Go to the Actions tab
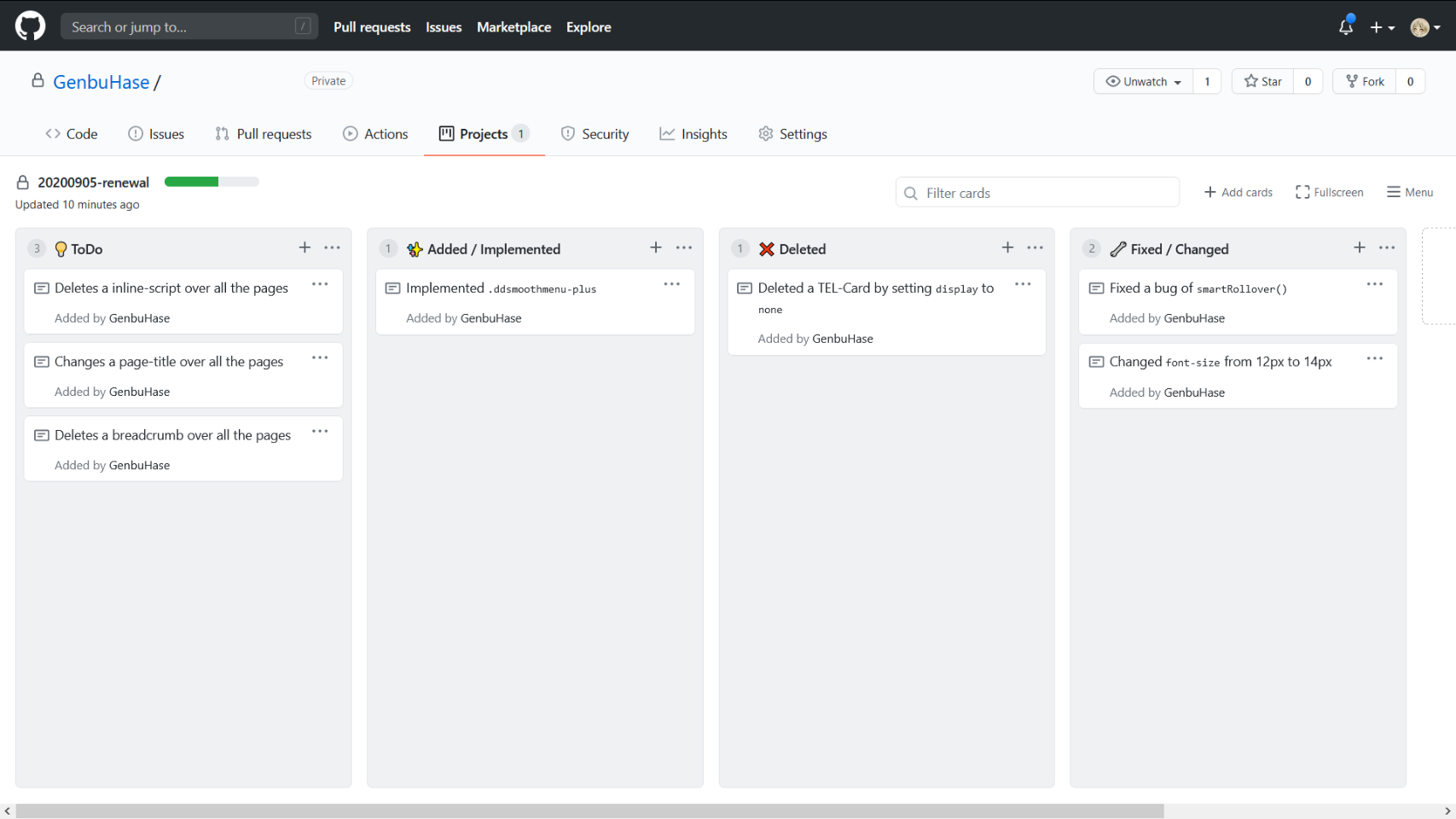The height and width of the screenshot is (819, 1456). 375,134
